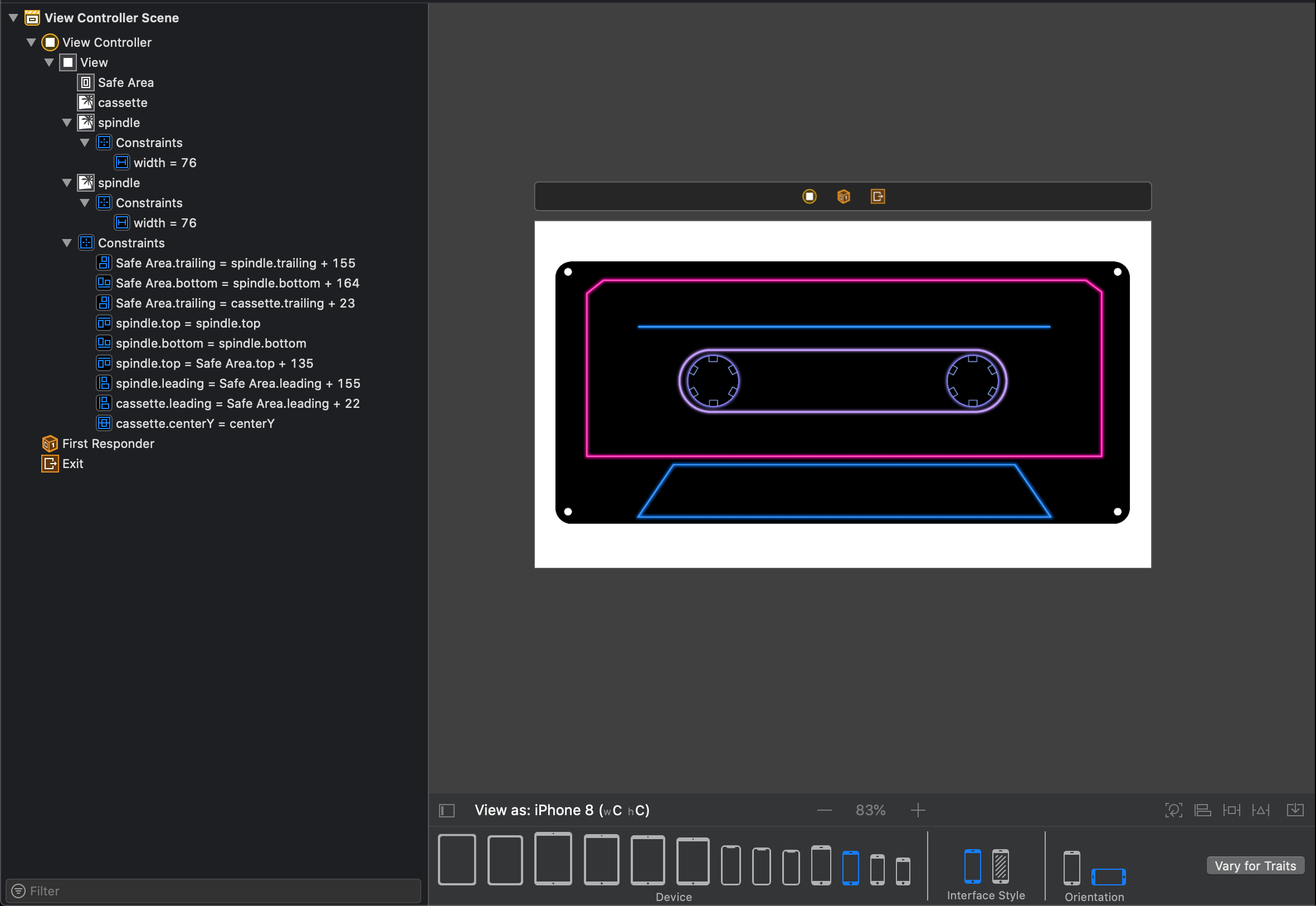This screenshot has height=906, width=1316.
Task: Select cassette.centerY = centerY constraint
Action: pos(194,423)
